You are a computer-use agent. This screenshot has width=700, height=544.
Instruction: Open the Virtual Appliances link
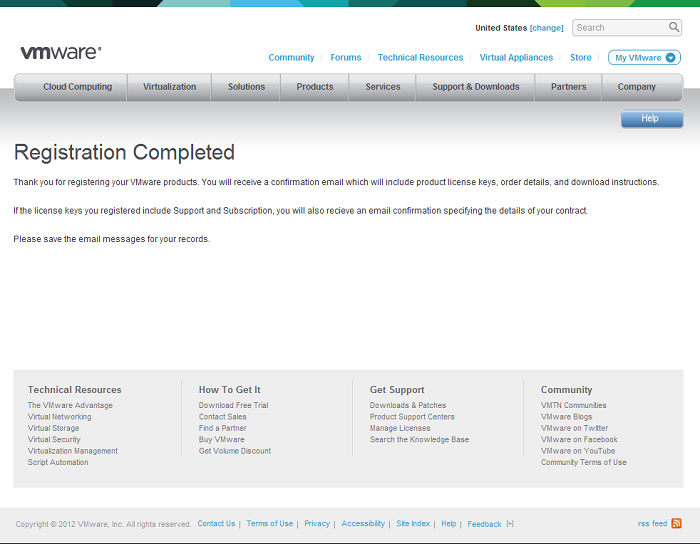(516, 58)
